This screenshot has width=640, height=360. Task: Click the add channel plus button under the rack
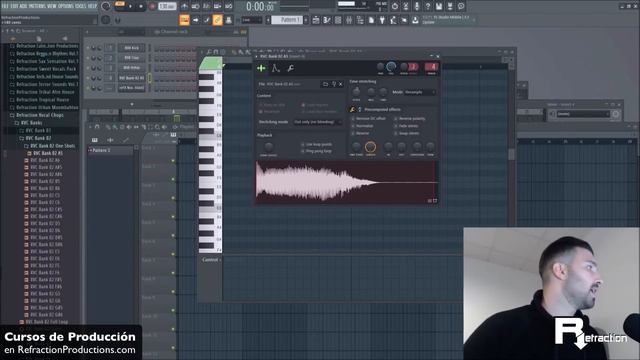point(132,104)
